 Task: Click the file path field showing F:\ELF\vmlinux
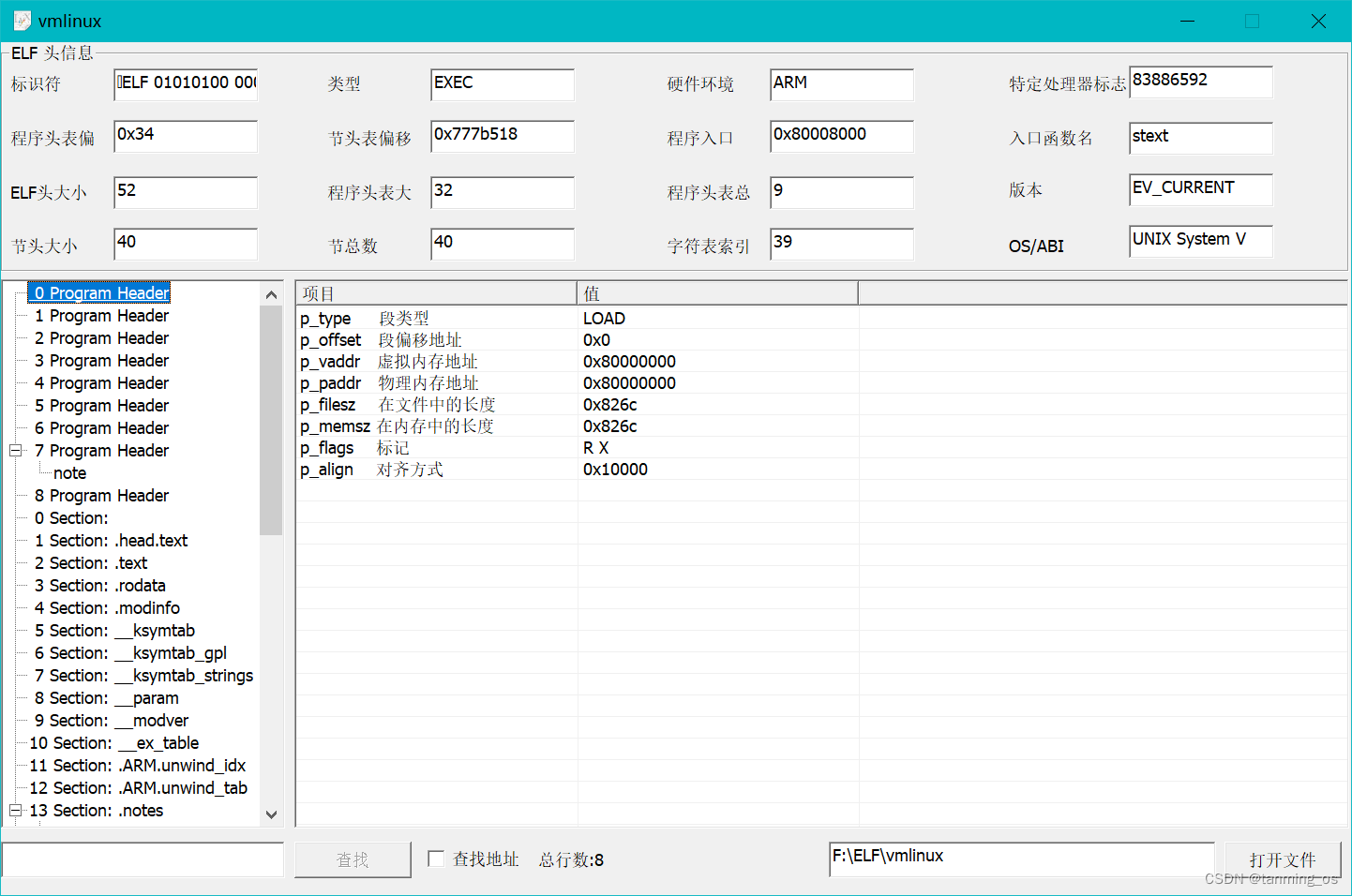pos(1020,856)
